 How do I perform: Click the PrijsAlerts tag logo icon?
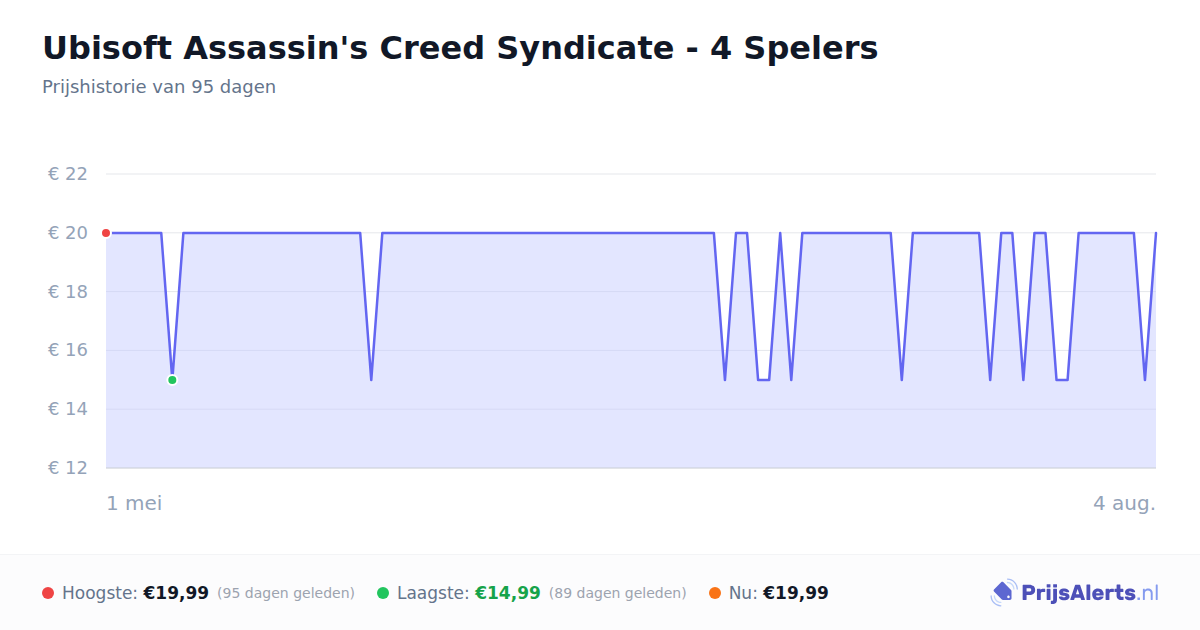(1003, 593)
